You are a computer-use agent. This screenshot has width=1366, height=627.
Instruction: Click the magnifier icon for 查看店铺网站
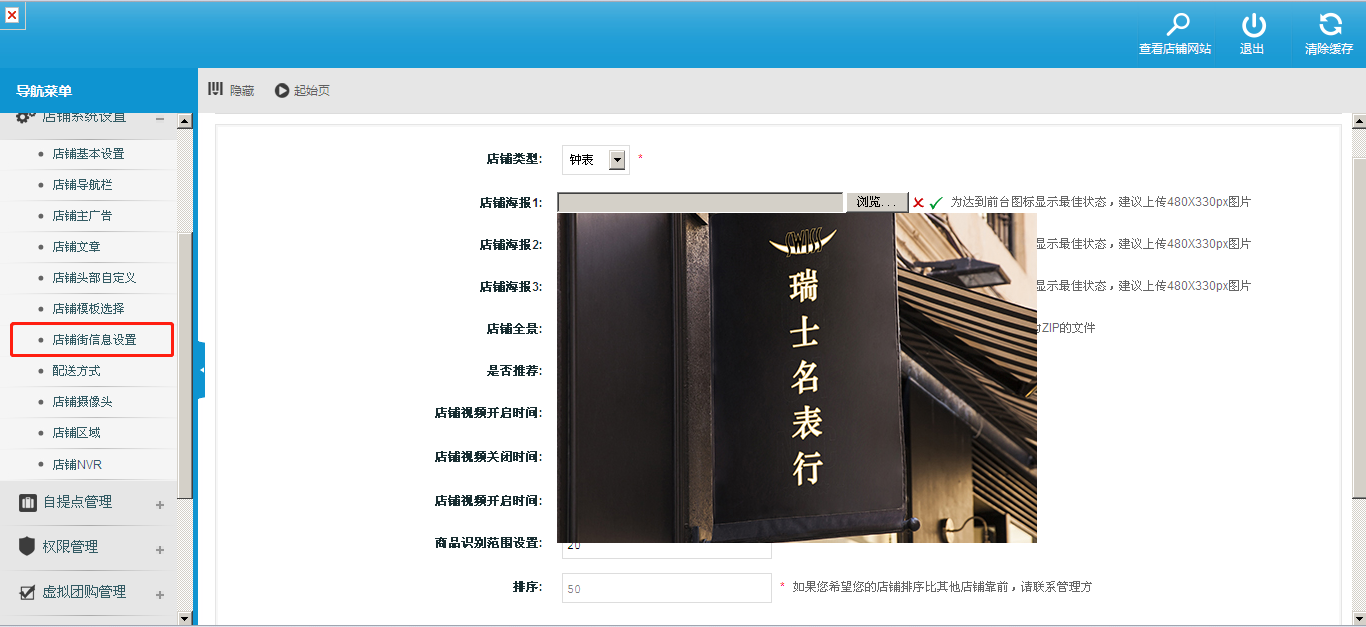tap(1179, 24)
